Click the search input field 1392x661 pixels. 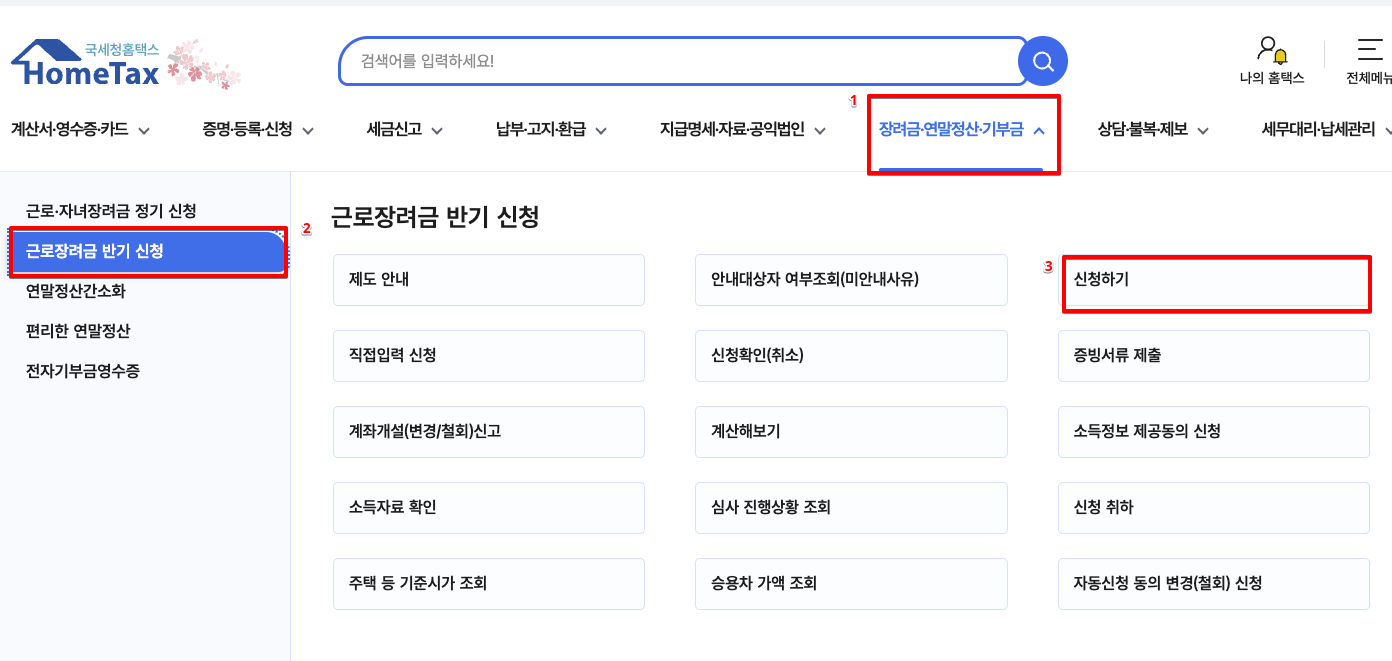(680, 60)
